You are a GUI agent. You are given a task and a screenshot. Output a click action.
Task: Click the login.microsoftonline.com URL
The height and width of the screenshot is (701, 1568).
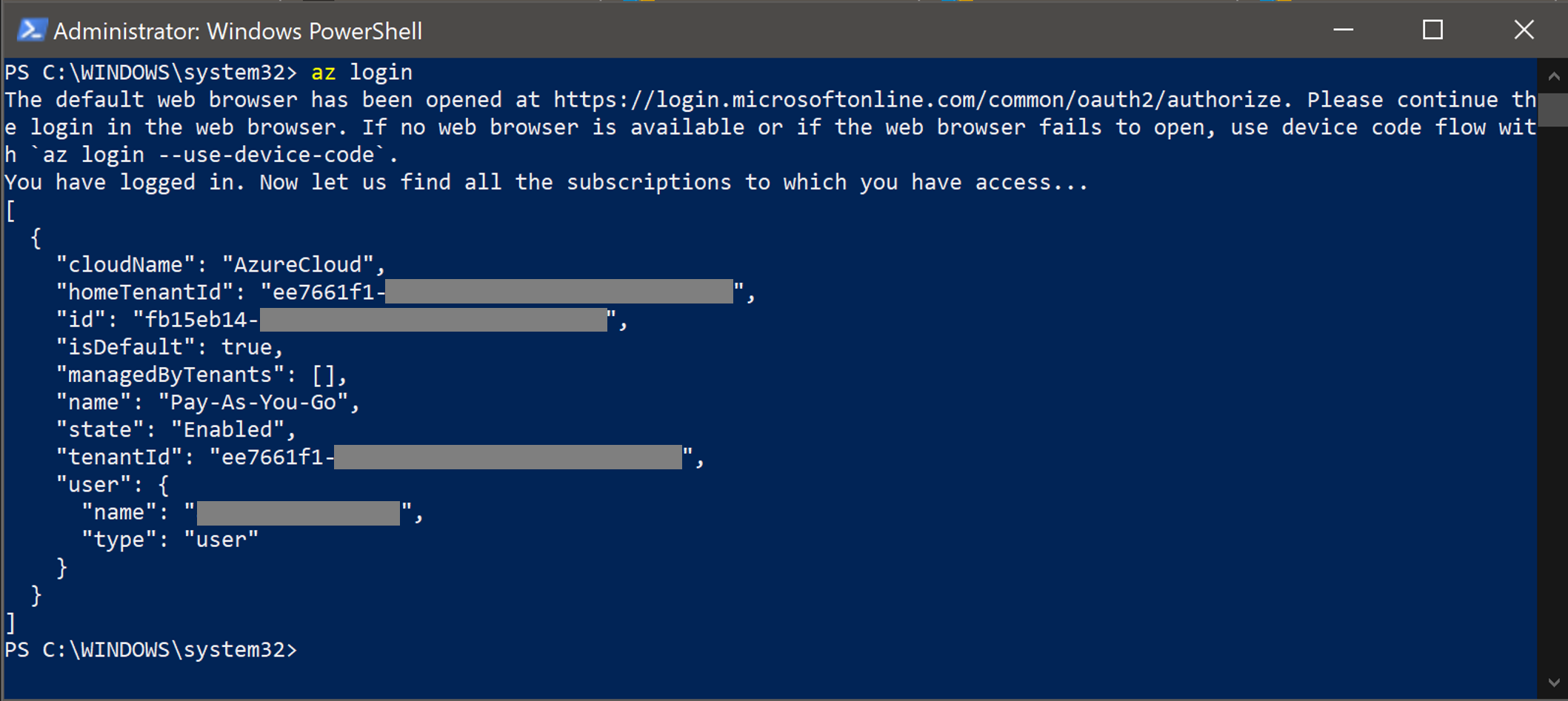[x=917, y=100]
